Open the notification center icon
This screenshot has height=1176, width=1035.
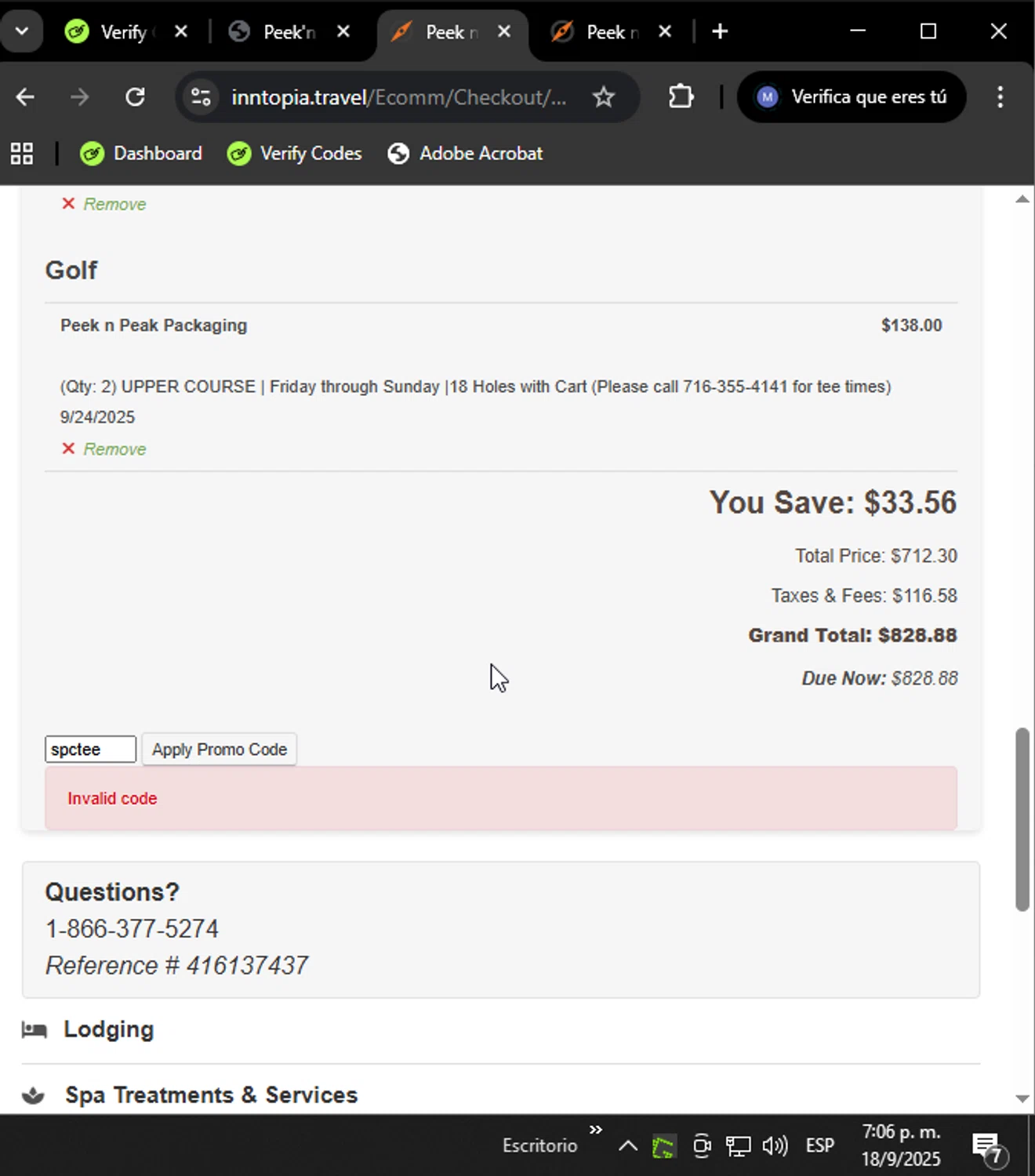(x=988, y=1148)
